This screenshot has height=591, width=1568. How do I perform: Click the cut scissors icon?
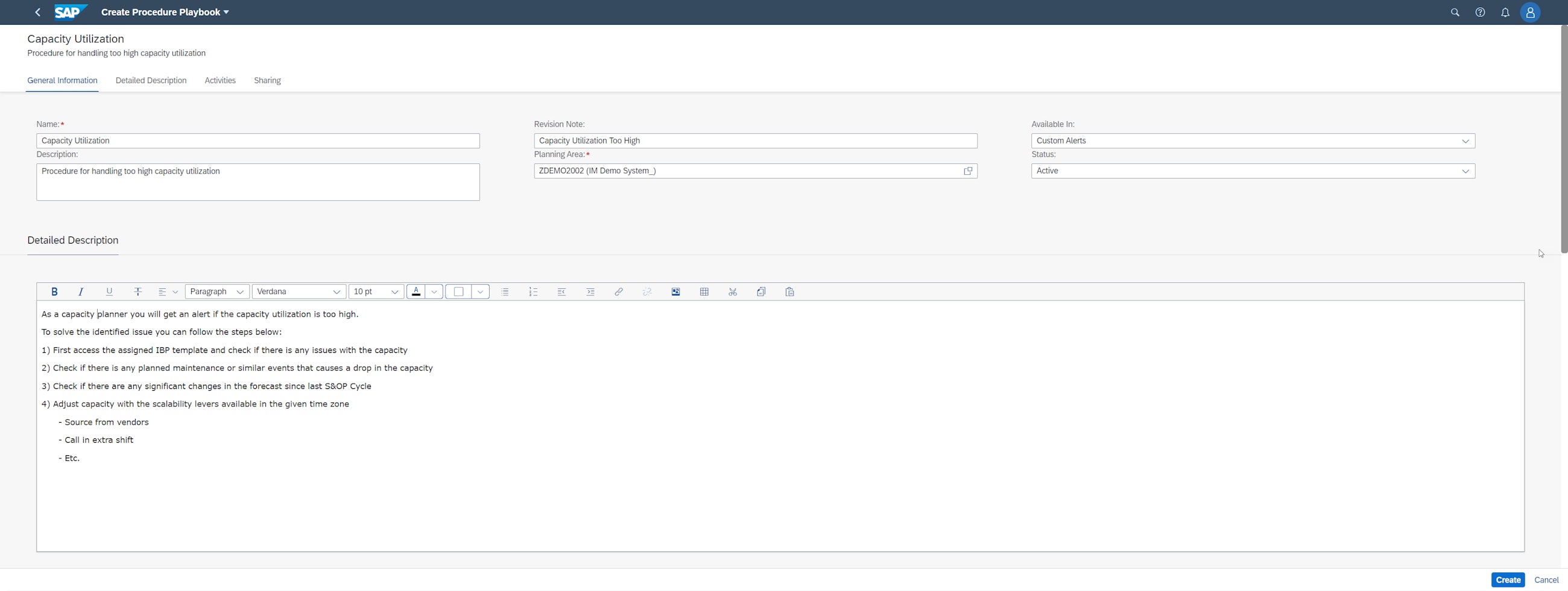[x=732, y=291]
